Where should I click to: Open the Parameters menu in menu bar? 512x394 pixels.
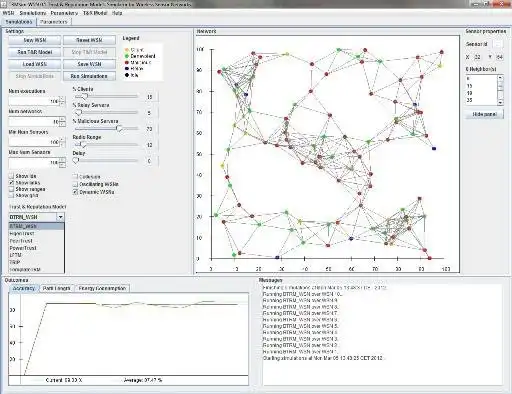64,13
